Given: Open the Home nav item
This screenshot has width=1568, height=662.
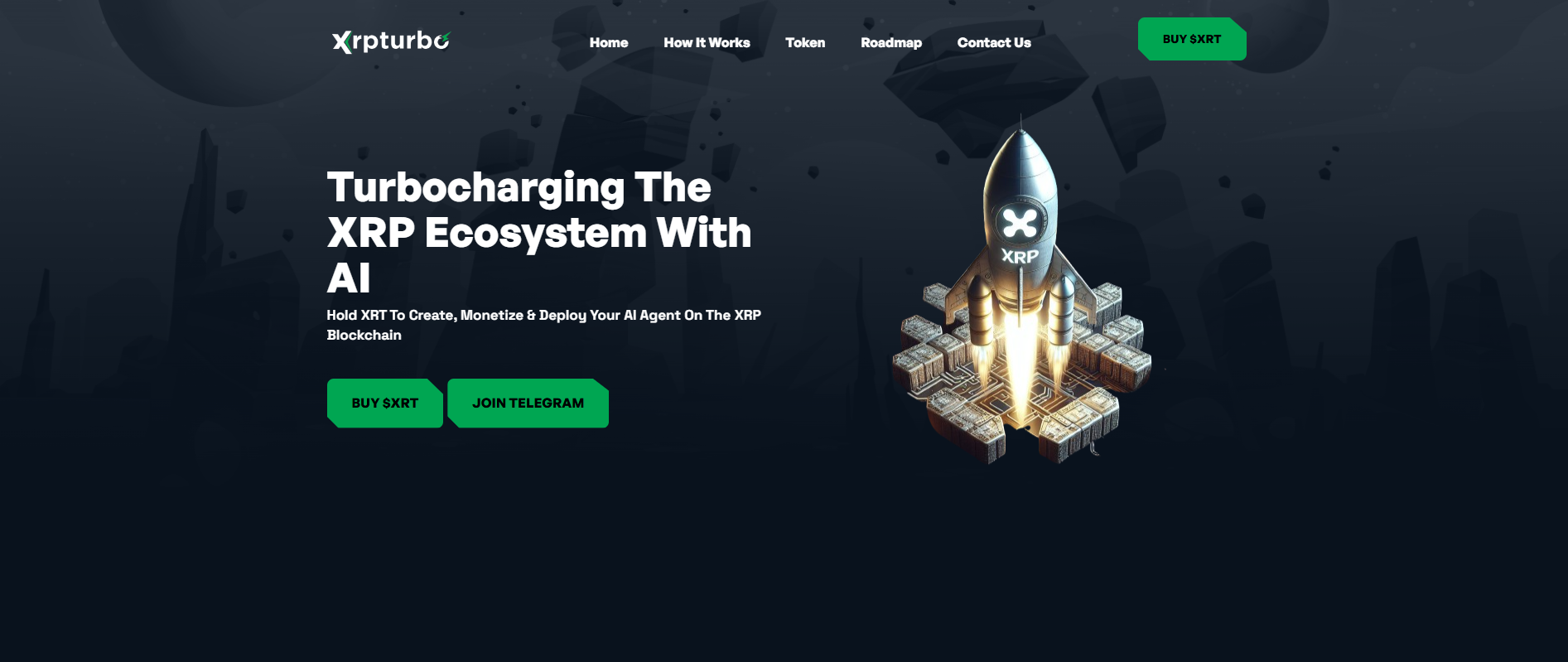Looking at the screenshot, I should click(609, 42).
